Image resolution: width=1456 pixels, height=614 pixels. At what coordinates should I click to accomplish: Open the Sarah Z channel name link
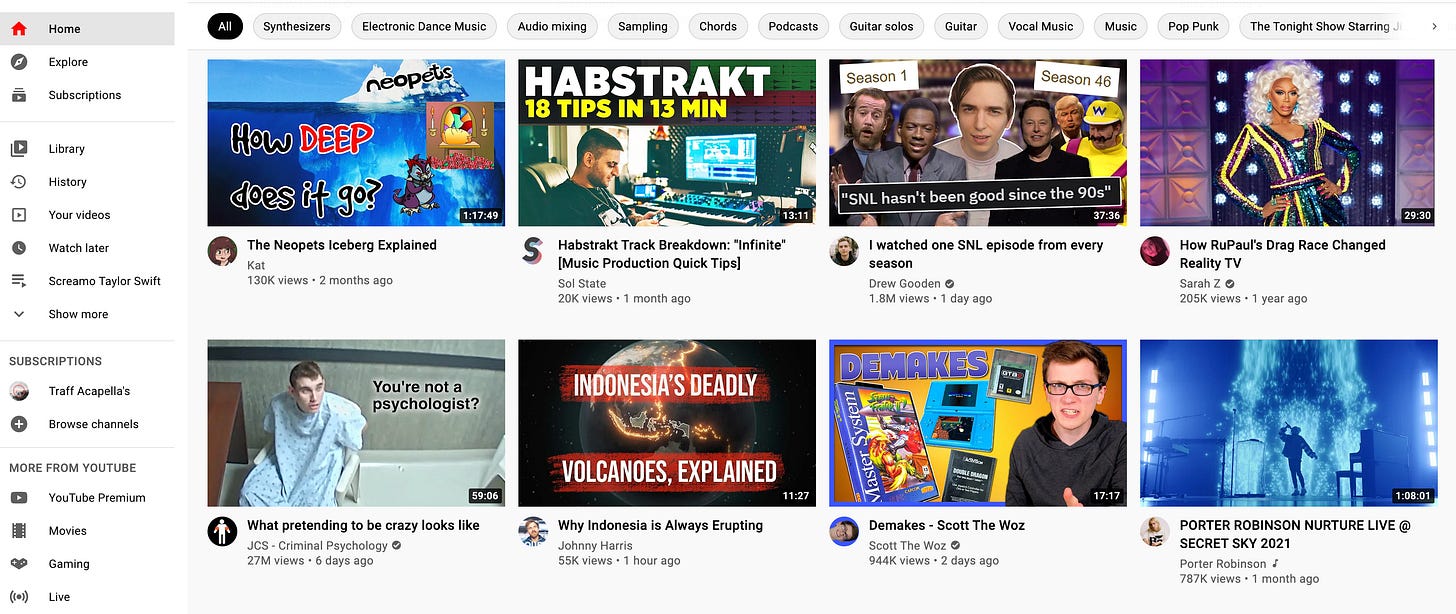1200,284
